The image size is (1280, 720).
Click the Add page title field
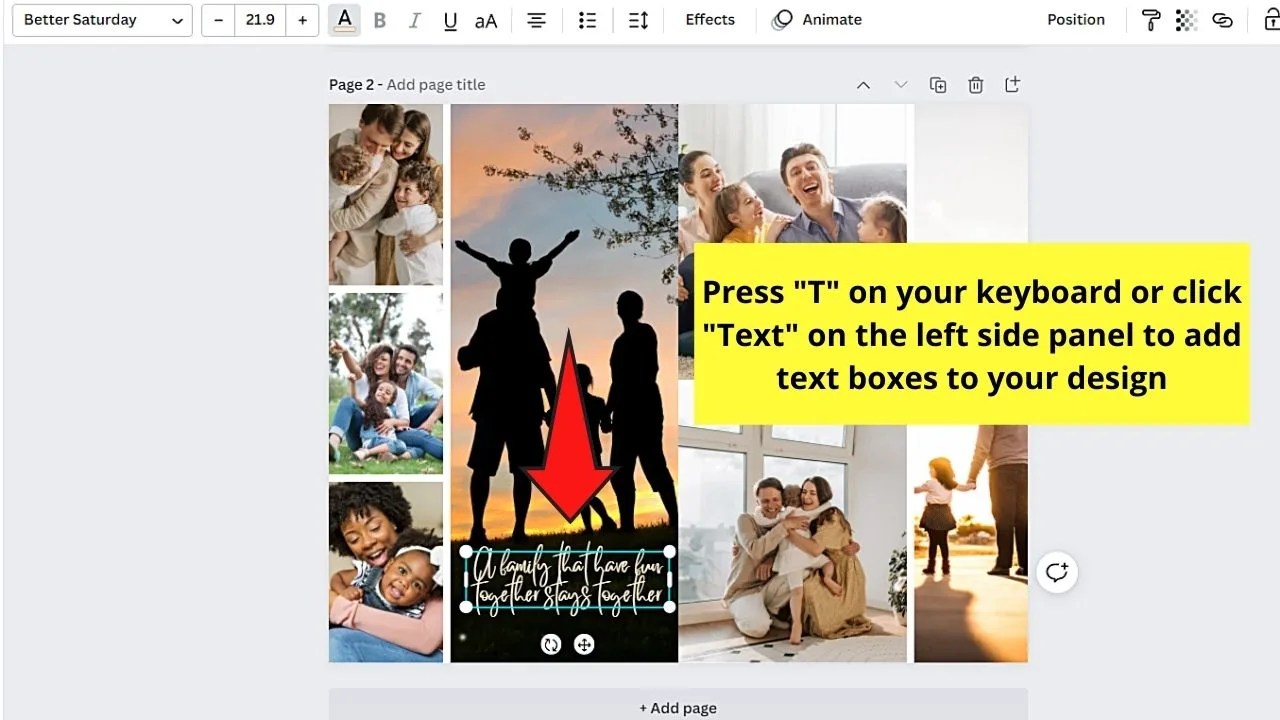pyautogui.click(x=436, y=84)
